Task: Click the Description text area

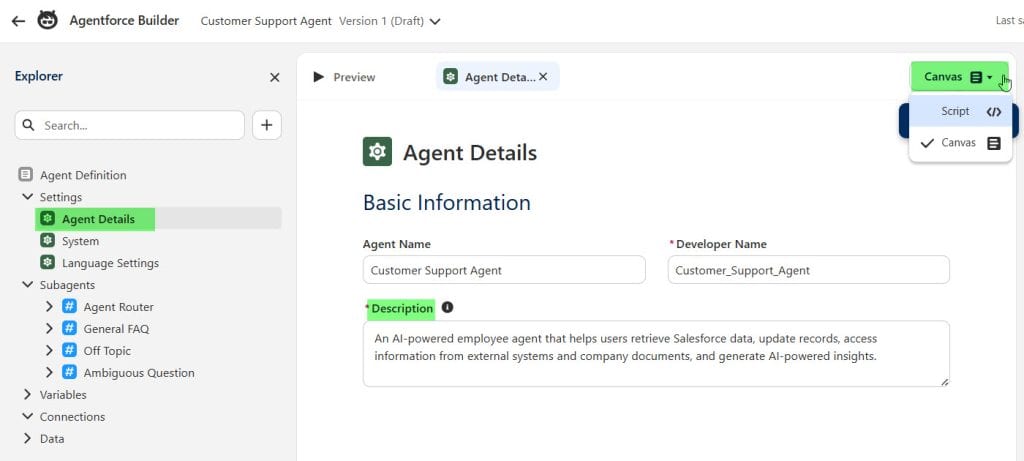Action: click(x=656, y=353)
